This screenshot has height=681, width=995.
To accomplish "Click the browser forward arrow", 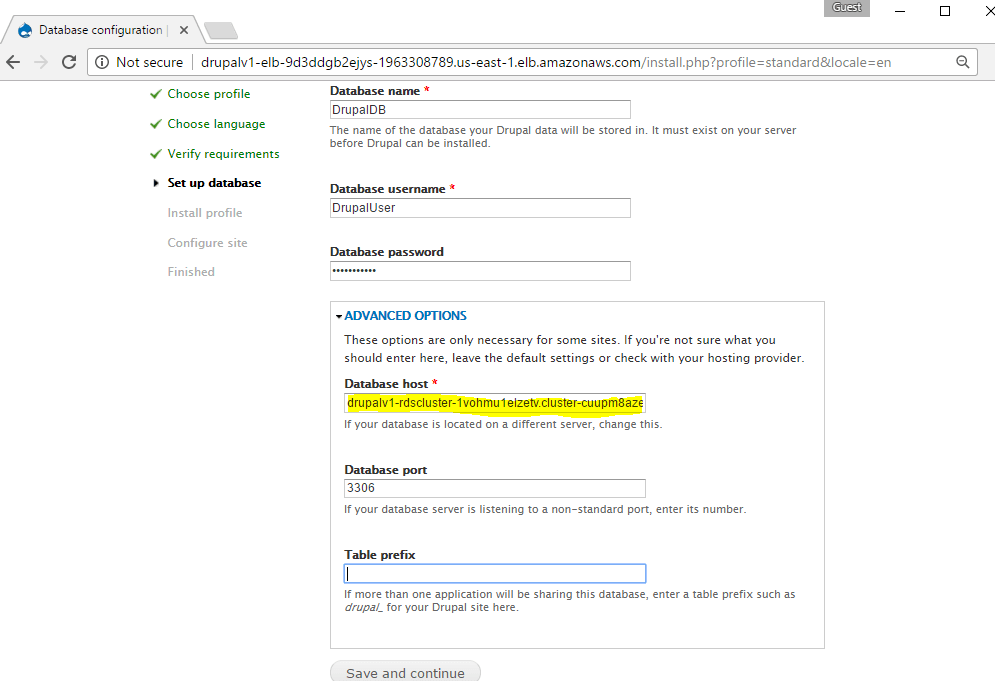I will pos(41,62).
